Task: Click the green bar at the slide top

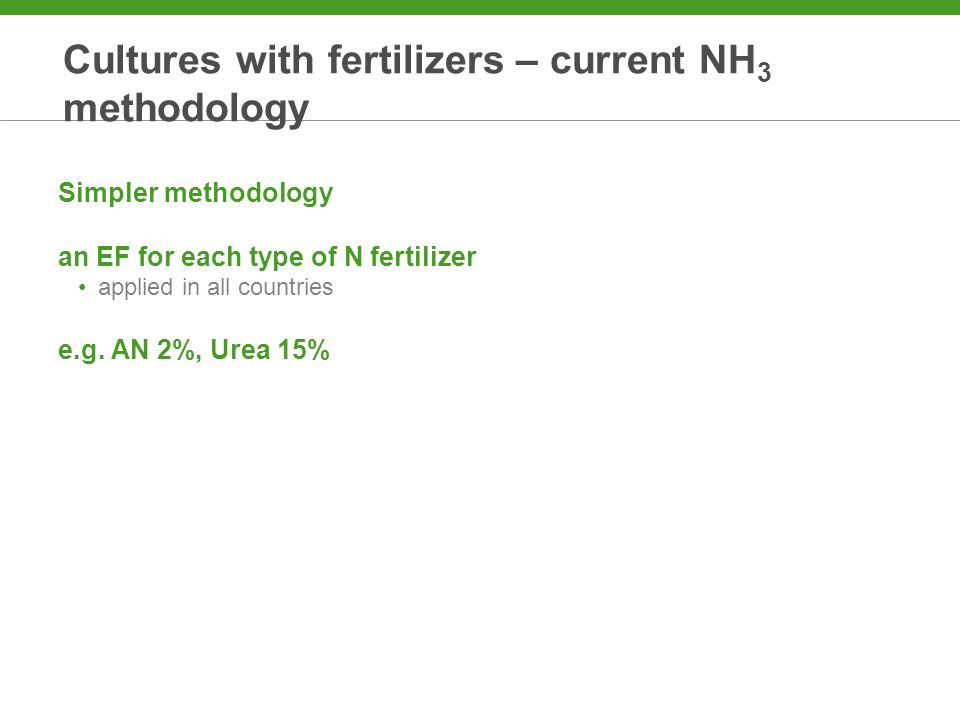Action: point(480,7)
